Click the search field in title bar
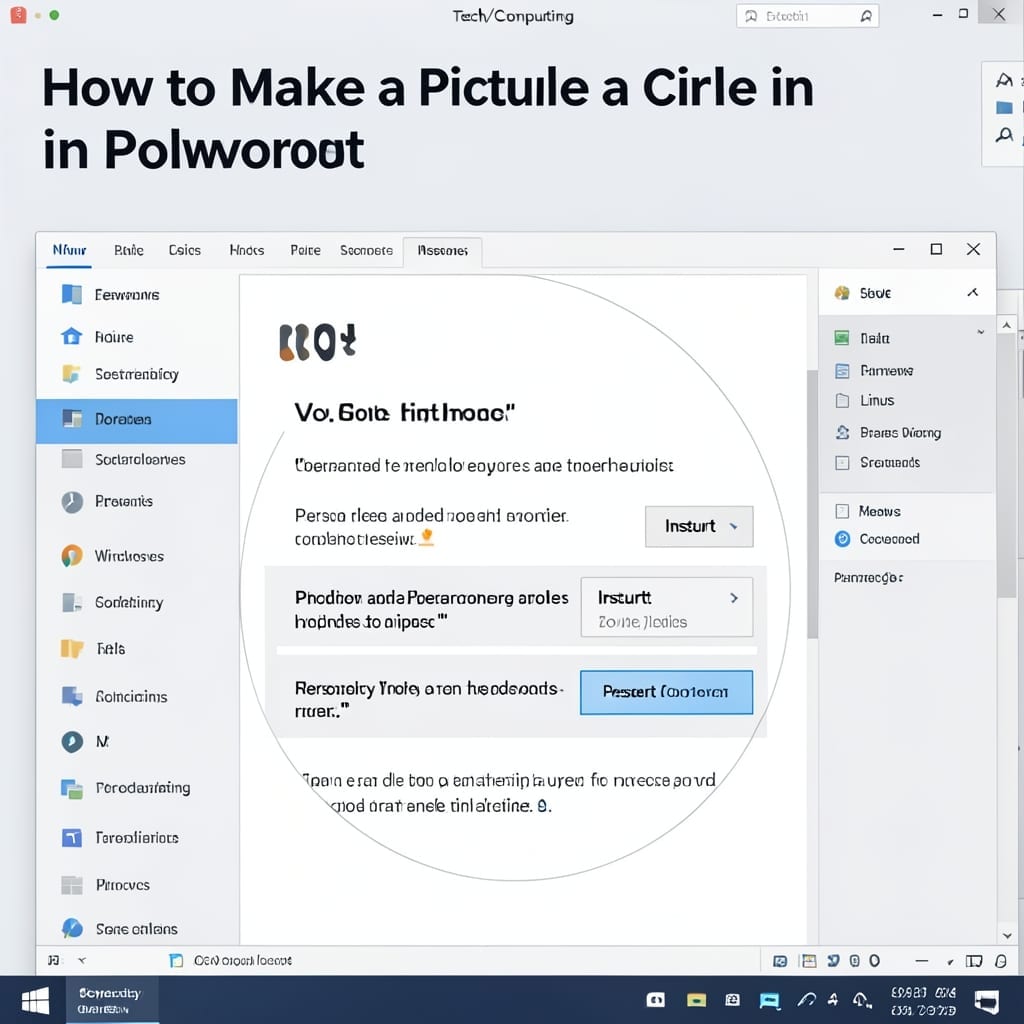This screenshot has width=1024, height=1024. tap(807, 16)
